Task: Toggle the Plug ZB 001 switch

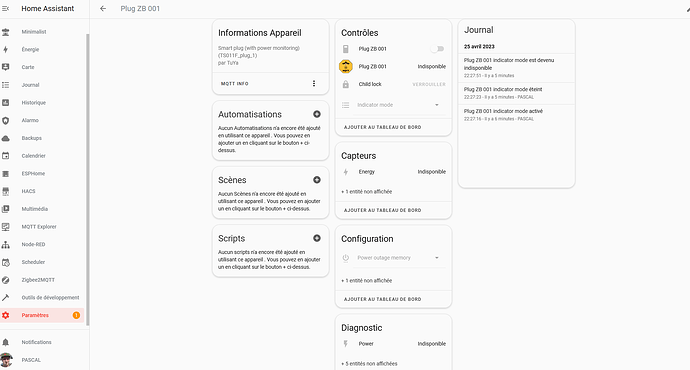Action: [x=437, y=49]
